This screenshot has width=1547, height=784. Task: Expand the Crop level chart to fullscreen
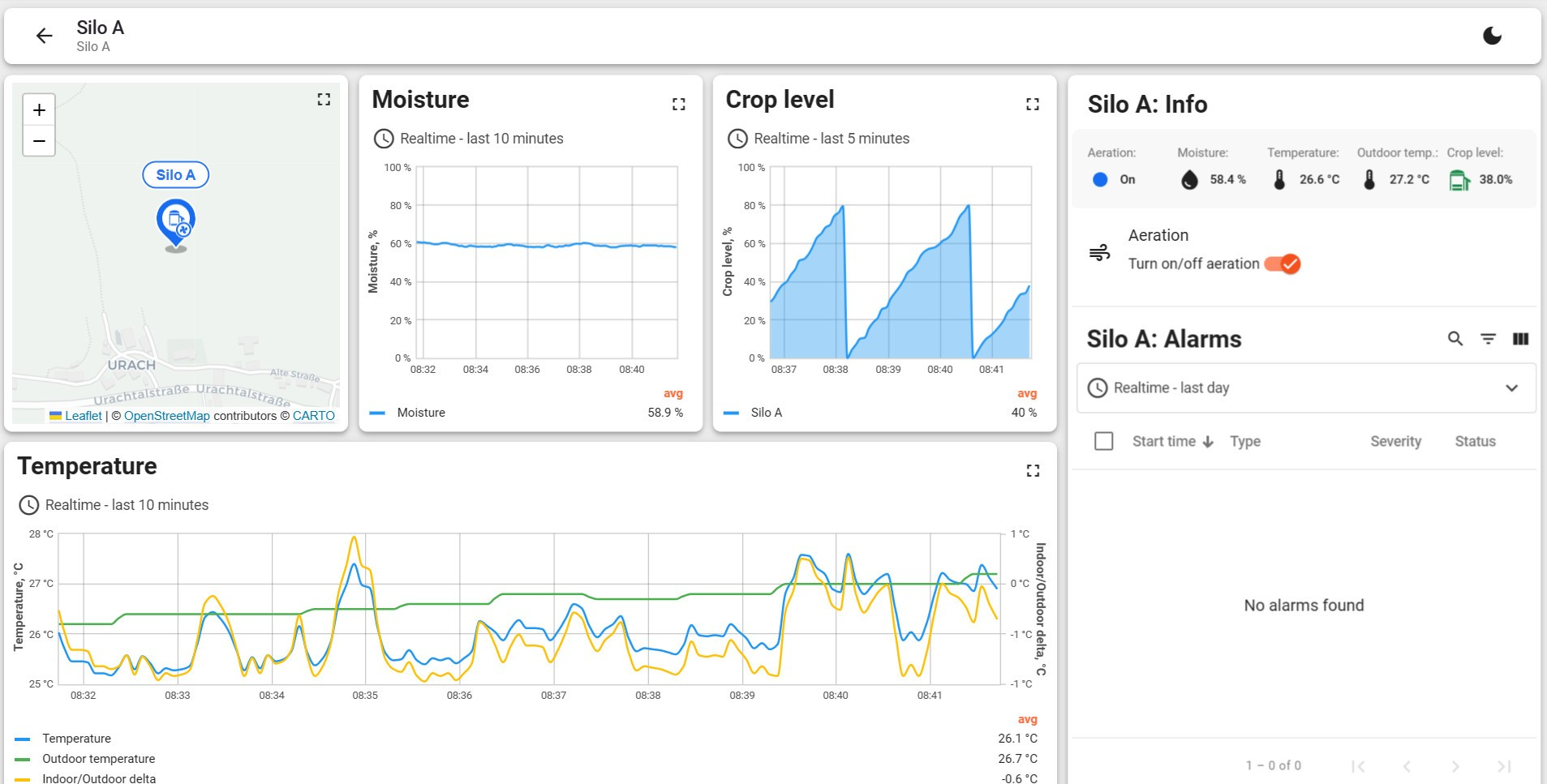[1032, 104]
